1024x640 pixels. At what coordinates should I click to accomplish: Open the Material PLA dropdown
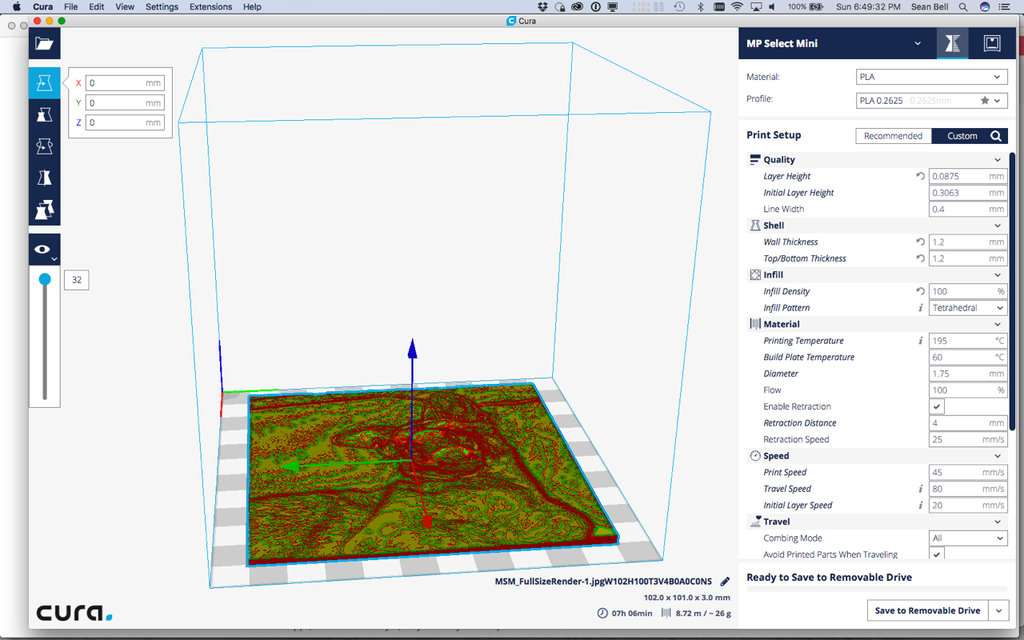coord(931,76)
